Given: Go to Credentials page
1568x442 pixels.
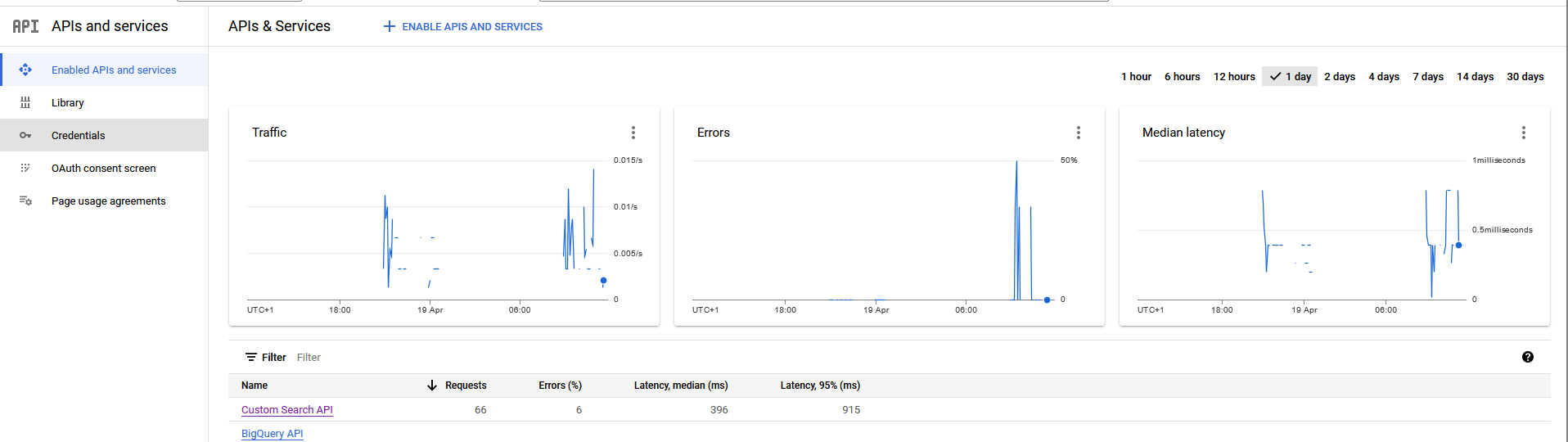Looking at the screenshot, I should click(x=104, y=135).
